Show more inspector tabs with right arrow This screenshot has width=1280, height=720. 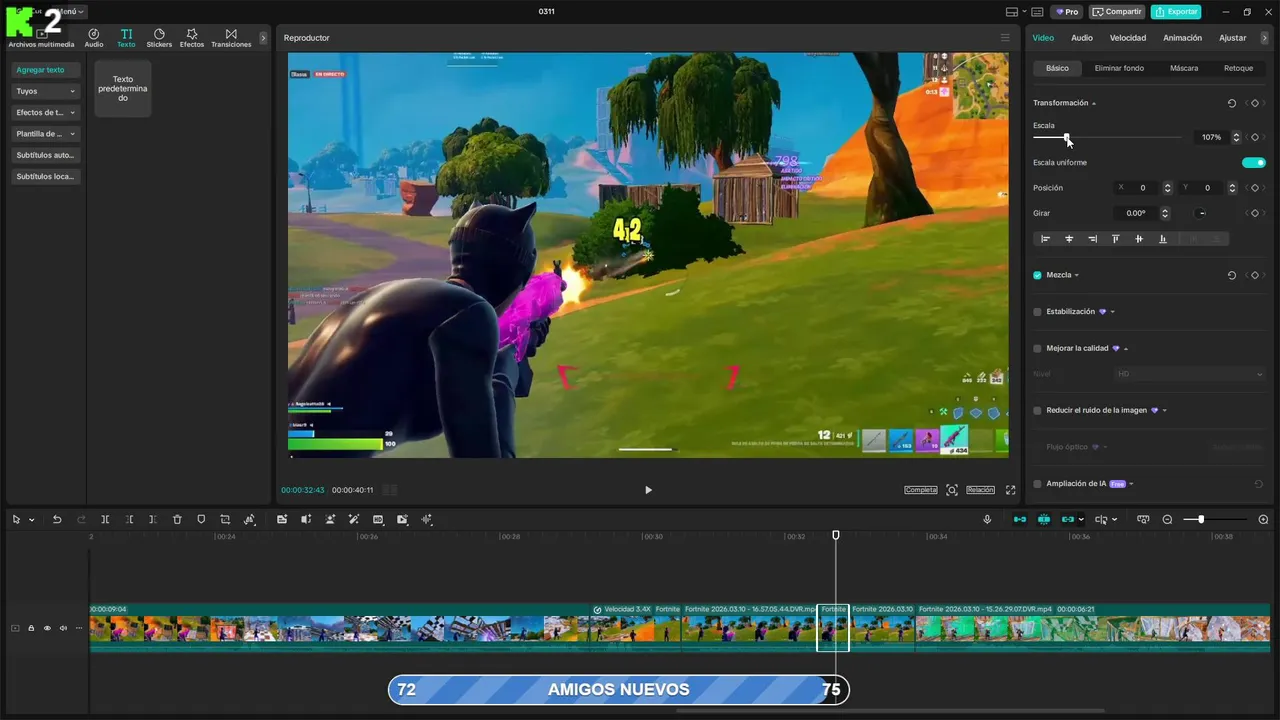click(x=1265, y=38)
